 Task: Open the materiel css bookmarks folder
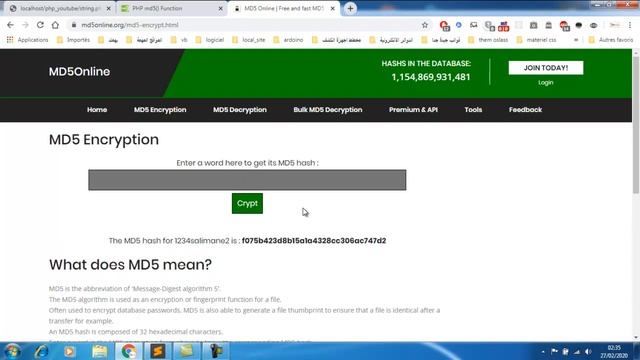click(536, 40)
